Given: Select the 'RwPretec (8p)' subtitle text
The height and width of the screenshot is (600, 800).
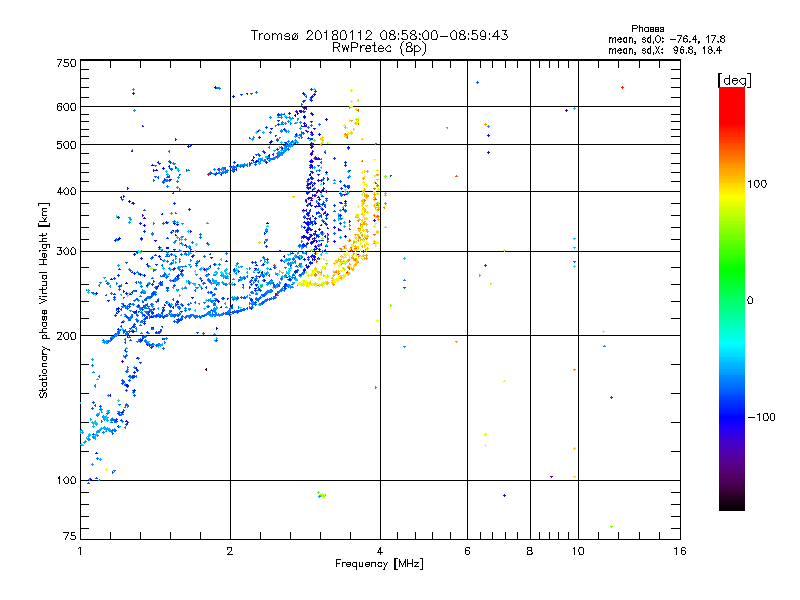Looking at the screenshot, I should (x=379, y=48).
